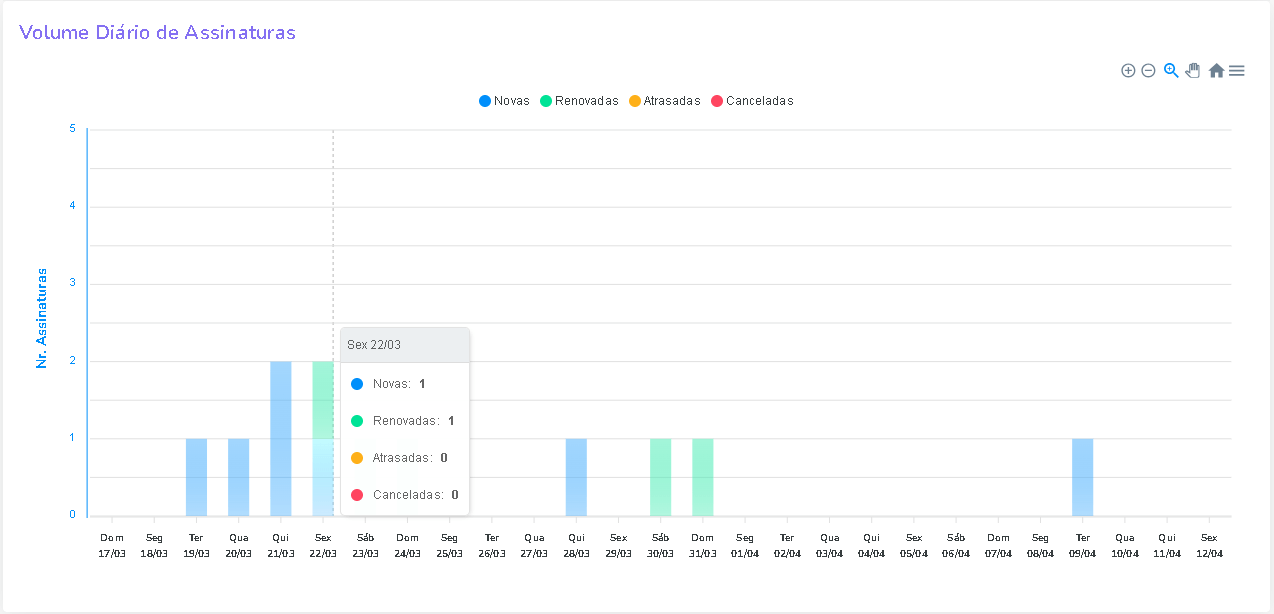The height and width of the screenshot is (614, 1274).
Task: Reset zoom with the home icon
Action: 1216,71
